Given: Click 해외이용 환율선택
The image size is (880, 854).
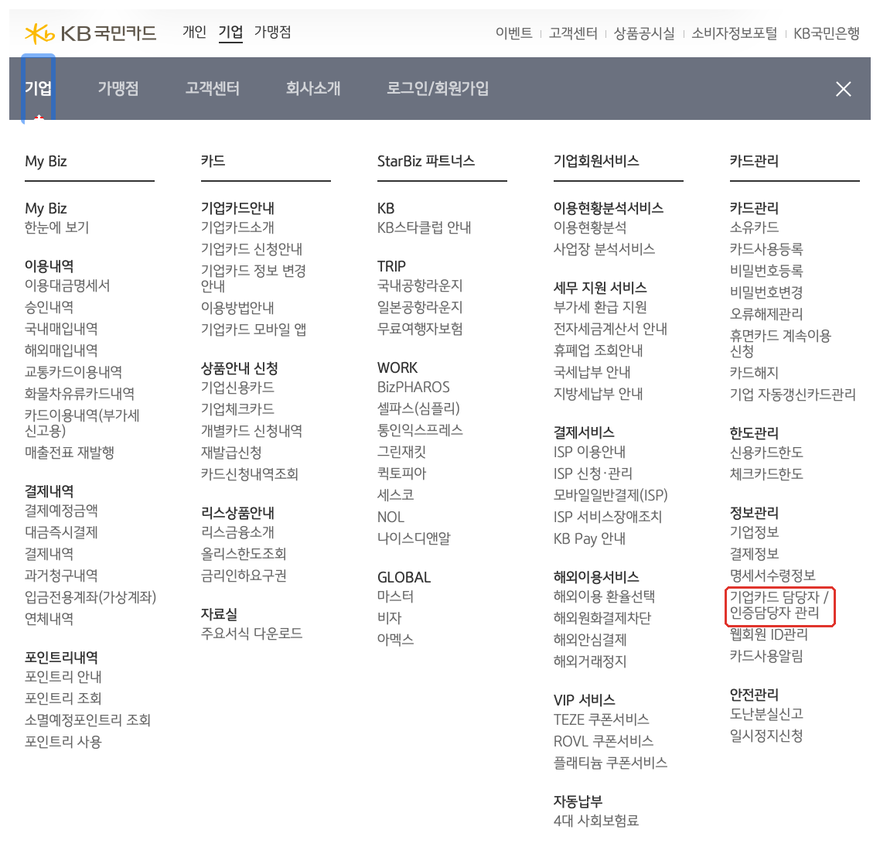Looking at the screenshot, I should pos(604,596).
